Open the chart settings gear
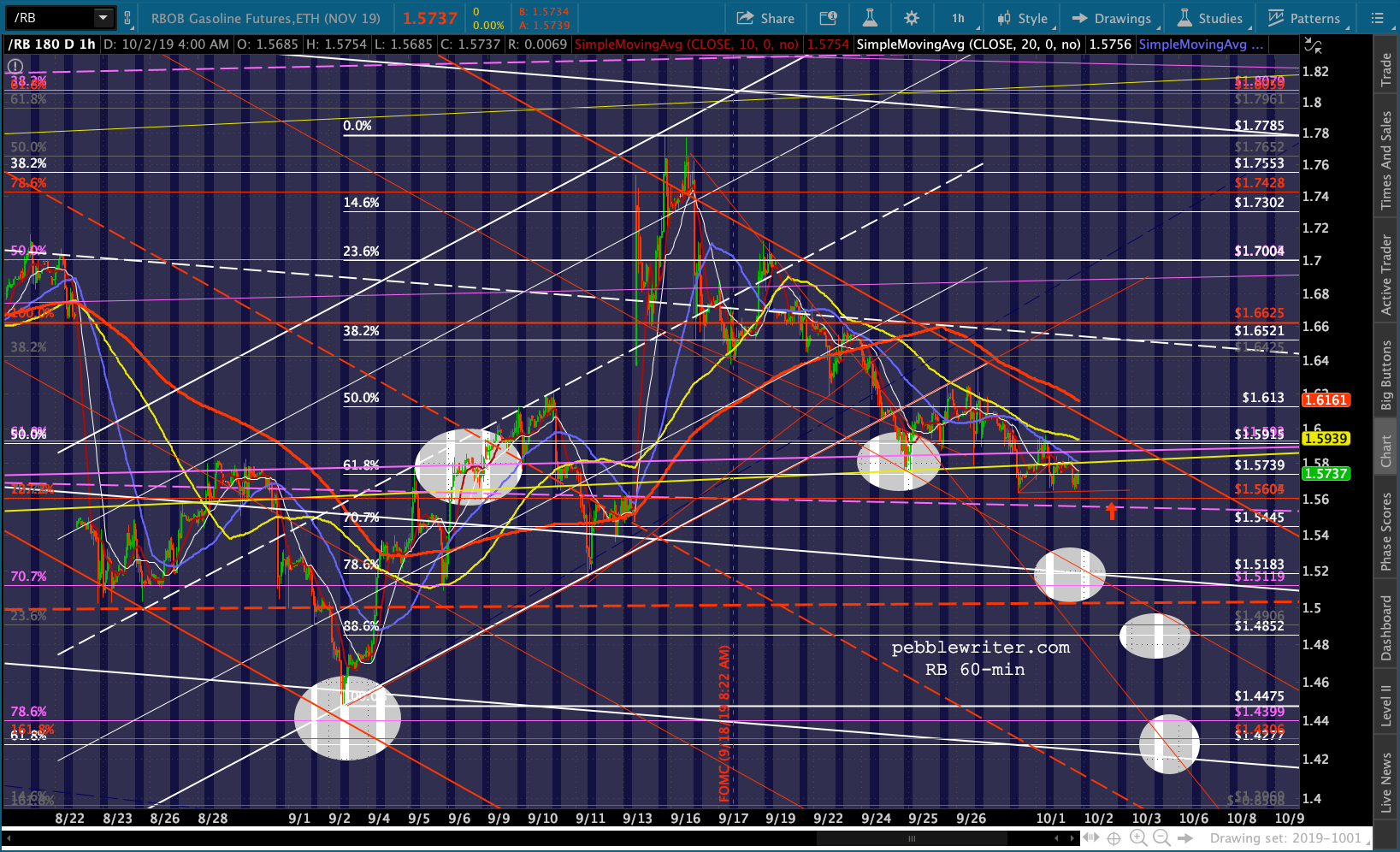This screenshot has height=852, width=1400. [x=912, y=18]
